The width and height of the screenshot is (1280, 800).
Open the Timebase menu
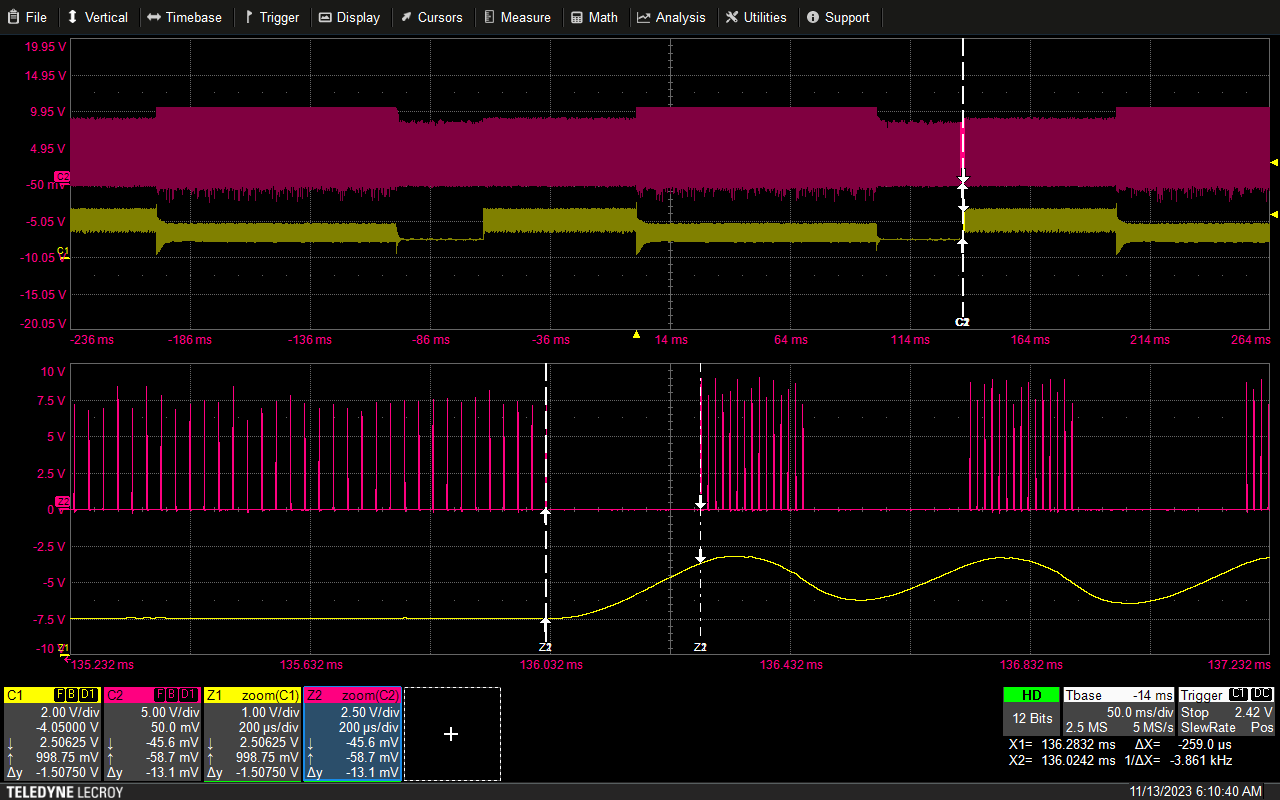tap(184, 17)
